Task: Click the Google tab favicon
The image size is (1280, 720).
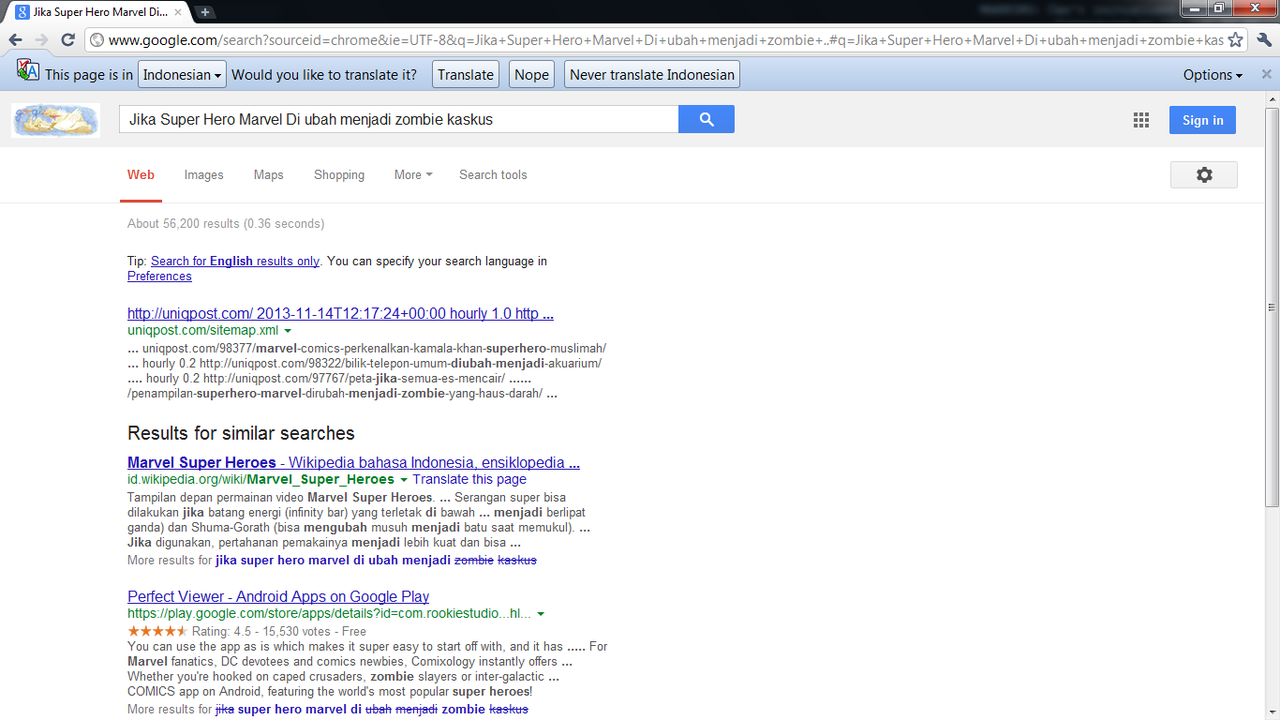Action: click(x=21, y=12)
